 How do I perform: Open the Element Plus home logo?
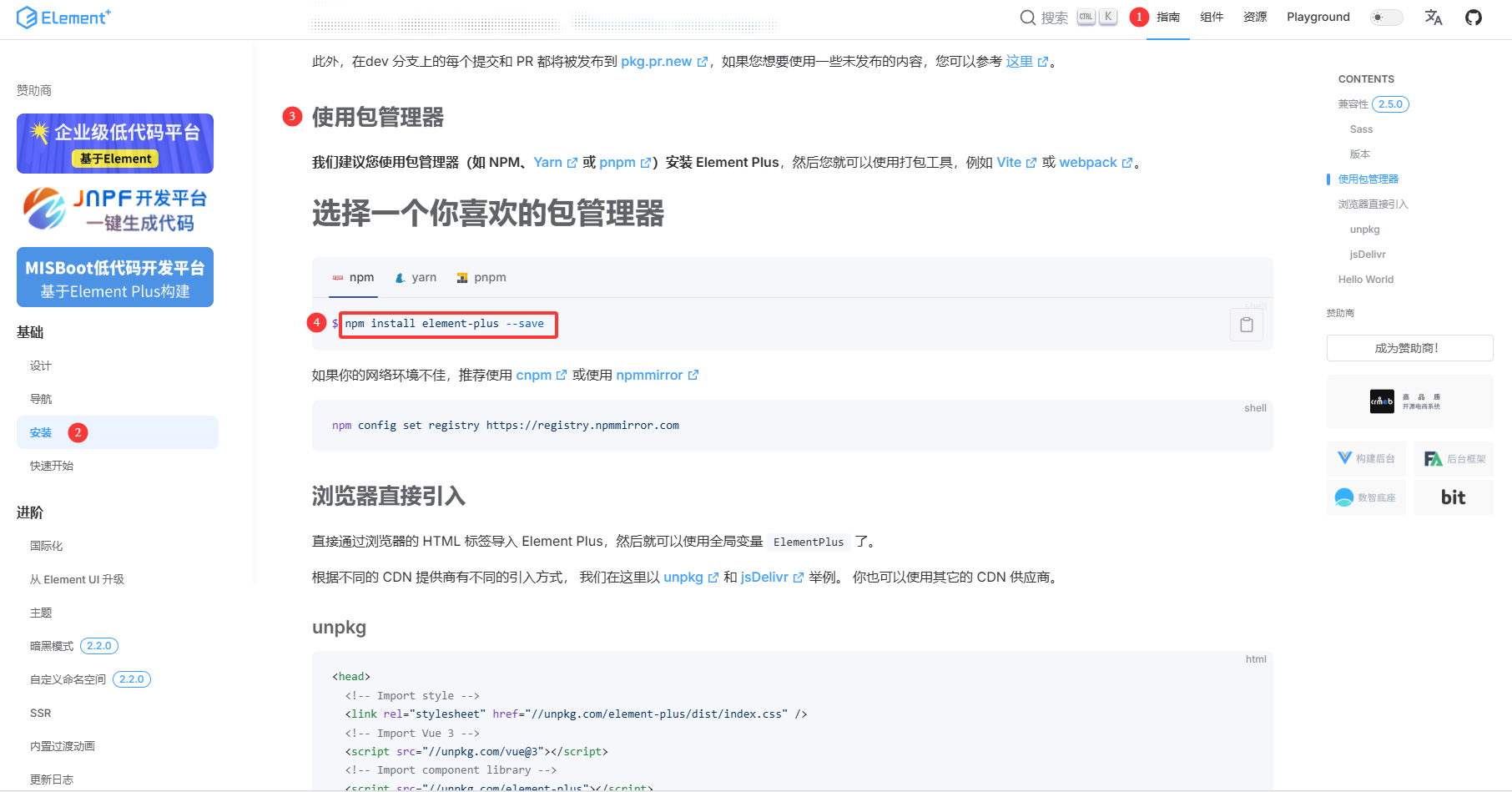(63, 18)
